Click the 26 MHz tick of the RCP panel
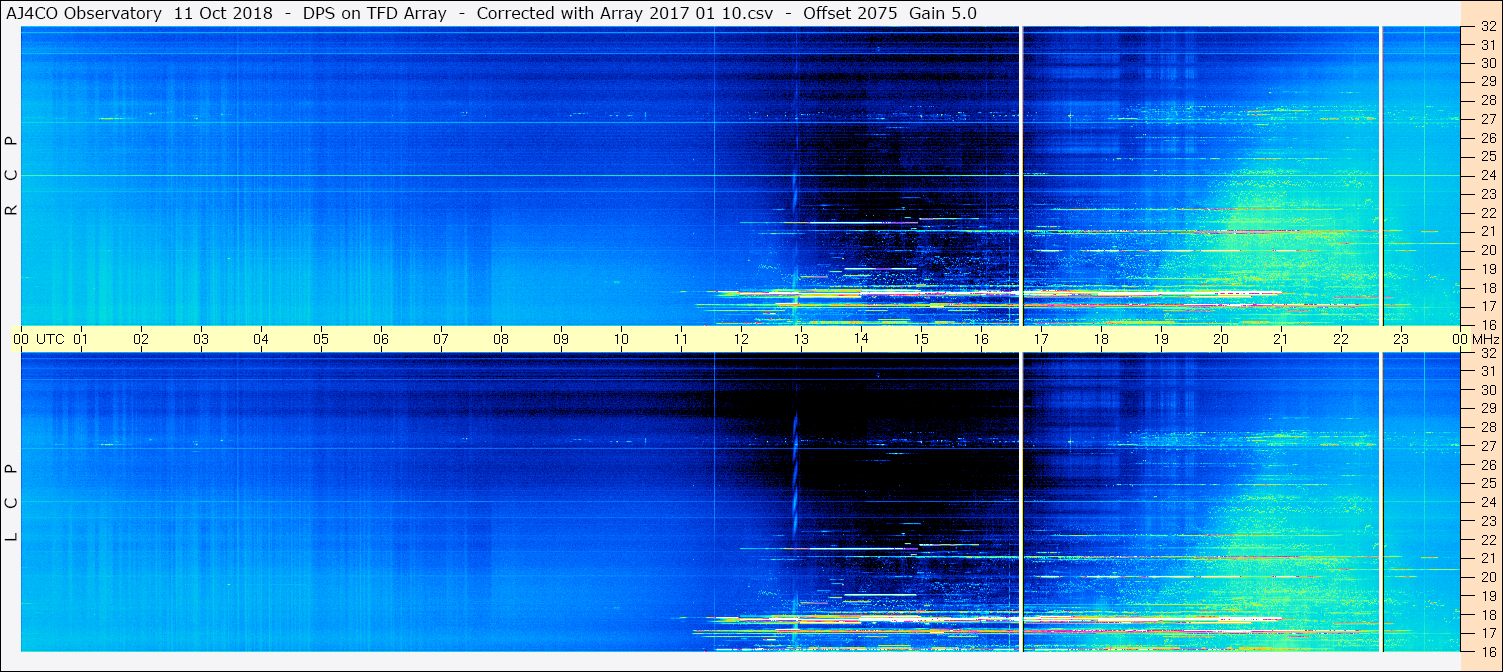 pos(1487,138)
